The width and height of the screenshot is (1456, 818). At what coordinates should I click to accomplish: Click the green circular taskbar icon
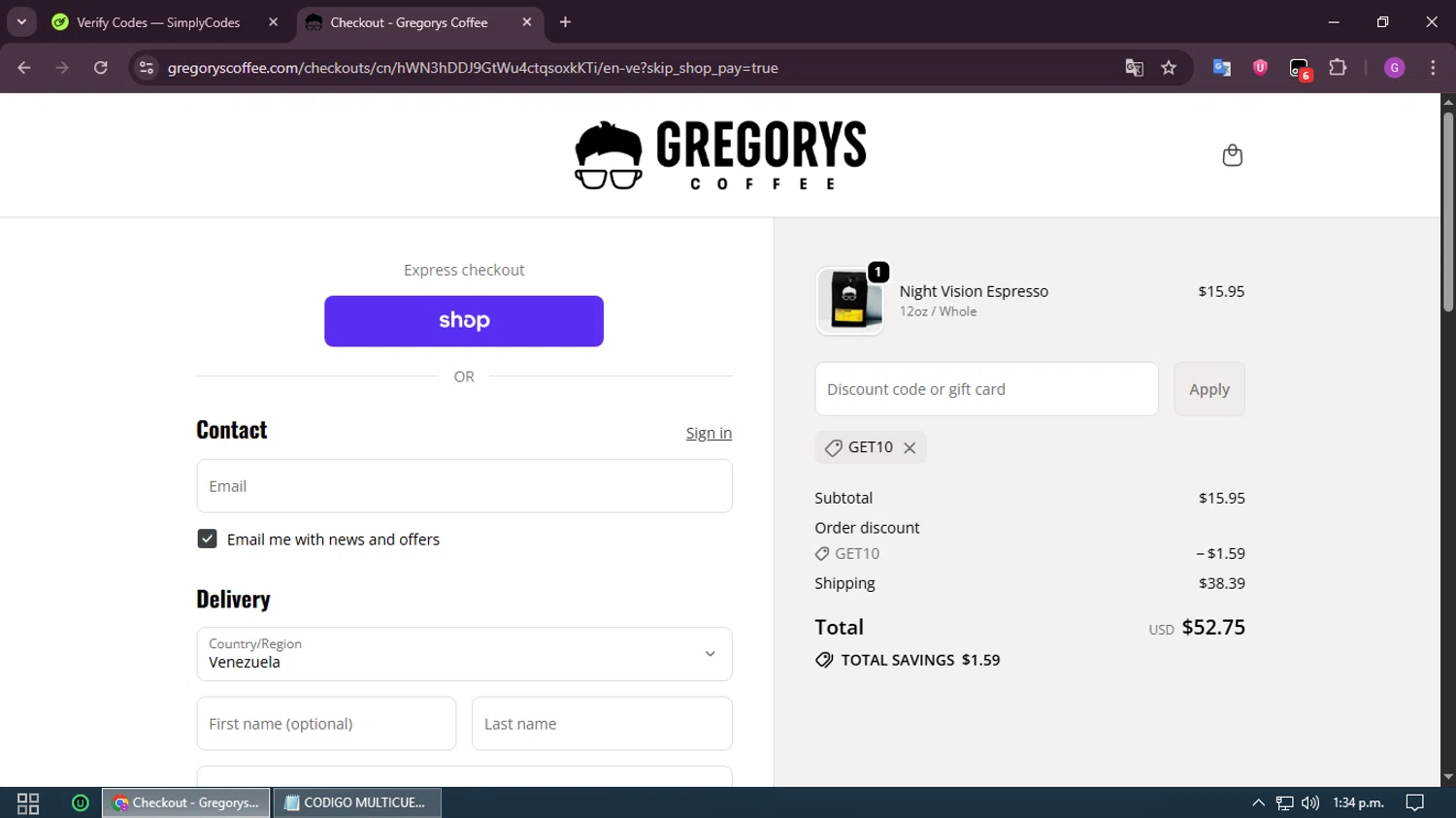[81, 802]
